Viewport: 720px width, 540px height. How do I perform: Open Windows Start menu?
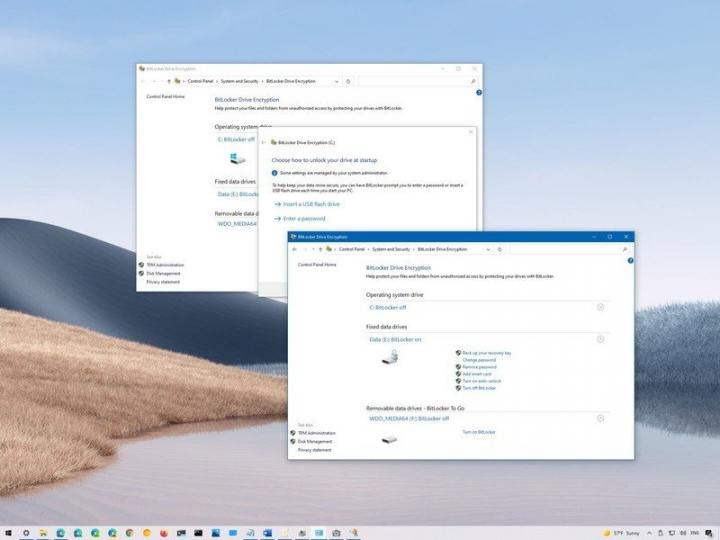tap(8, 533)
